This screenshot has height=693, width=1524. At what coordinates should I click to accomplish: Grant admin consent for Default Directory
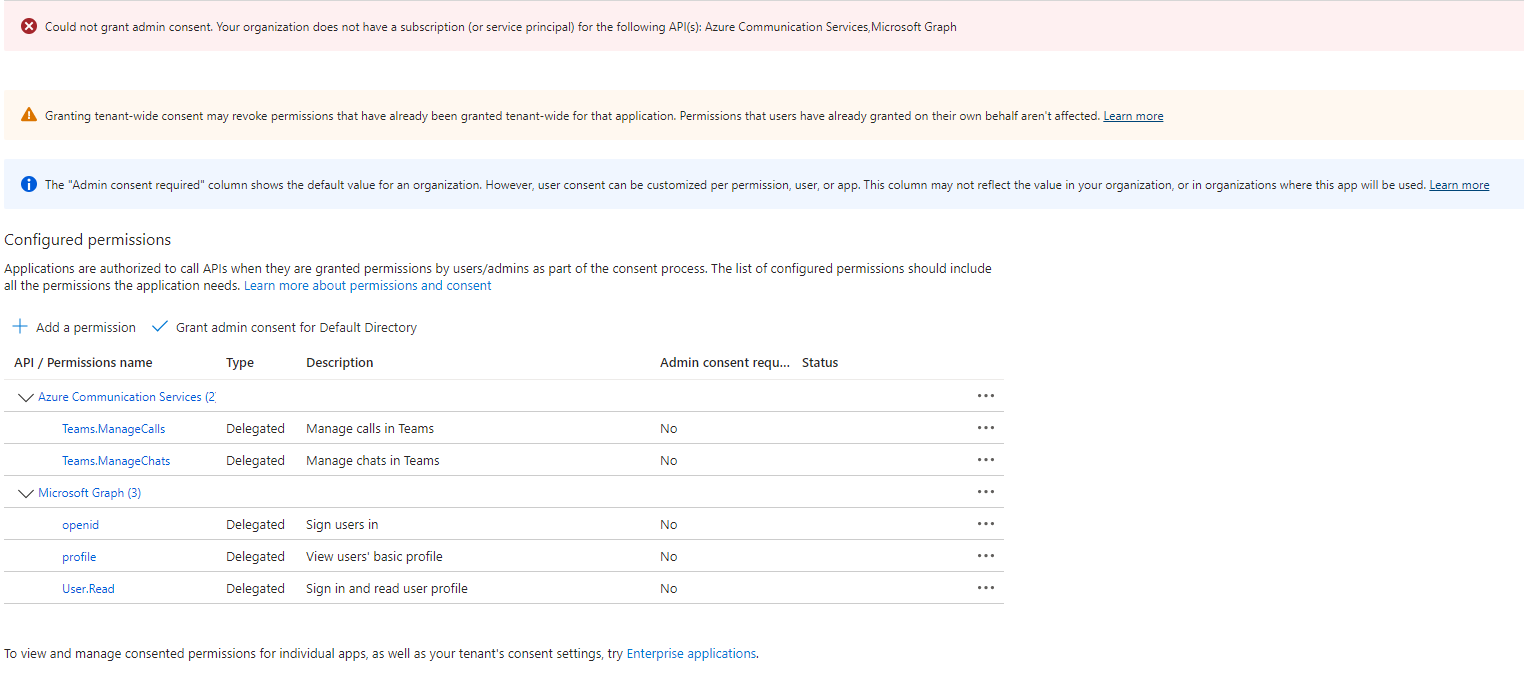pos(285,327)
